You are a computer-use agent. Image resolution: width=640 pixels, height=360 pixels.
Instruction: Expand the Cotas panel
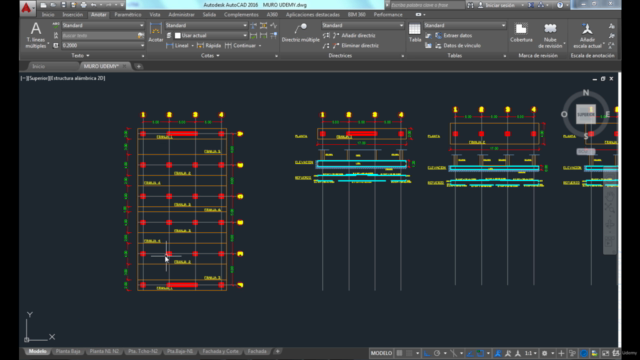[210, 56]
